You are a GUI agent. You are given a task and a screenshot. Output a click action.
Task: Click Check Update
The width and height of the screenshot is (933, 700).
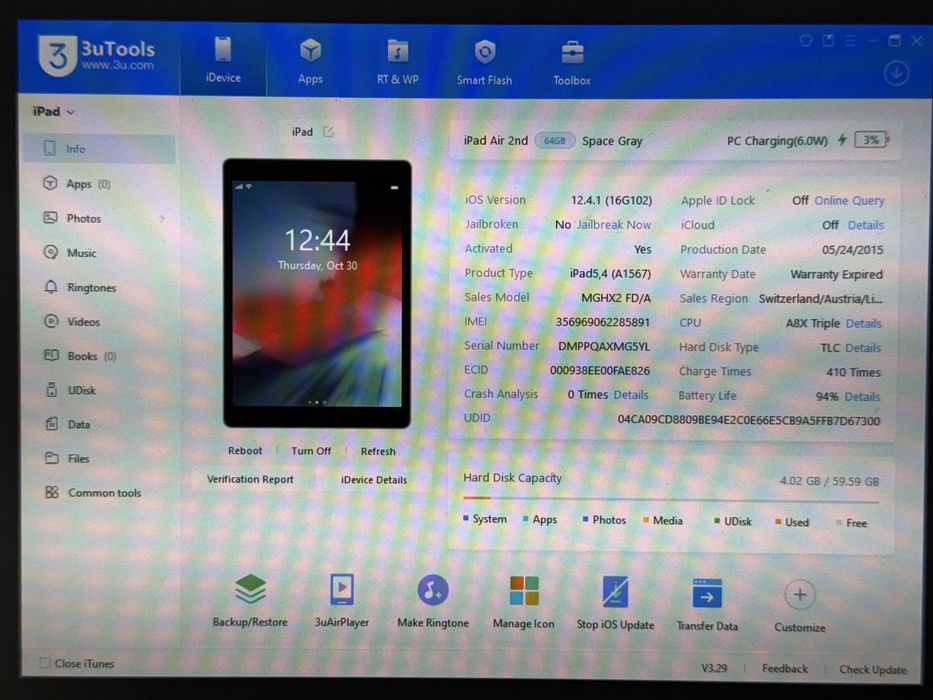(872, 669)
